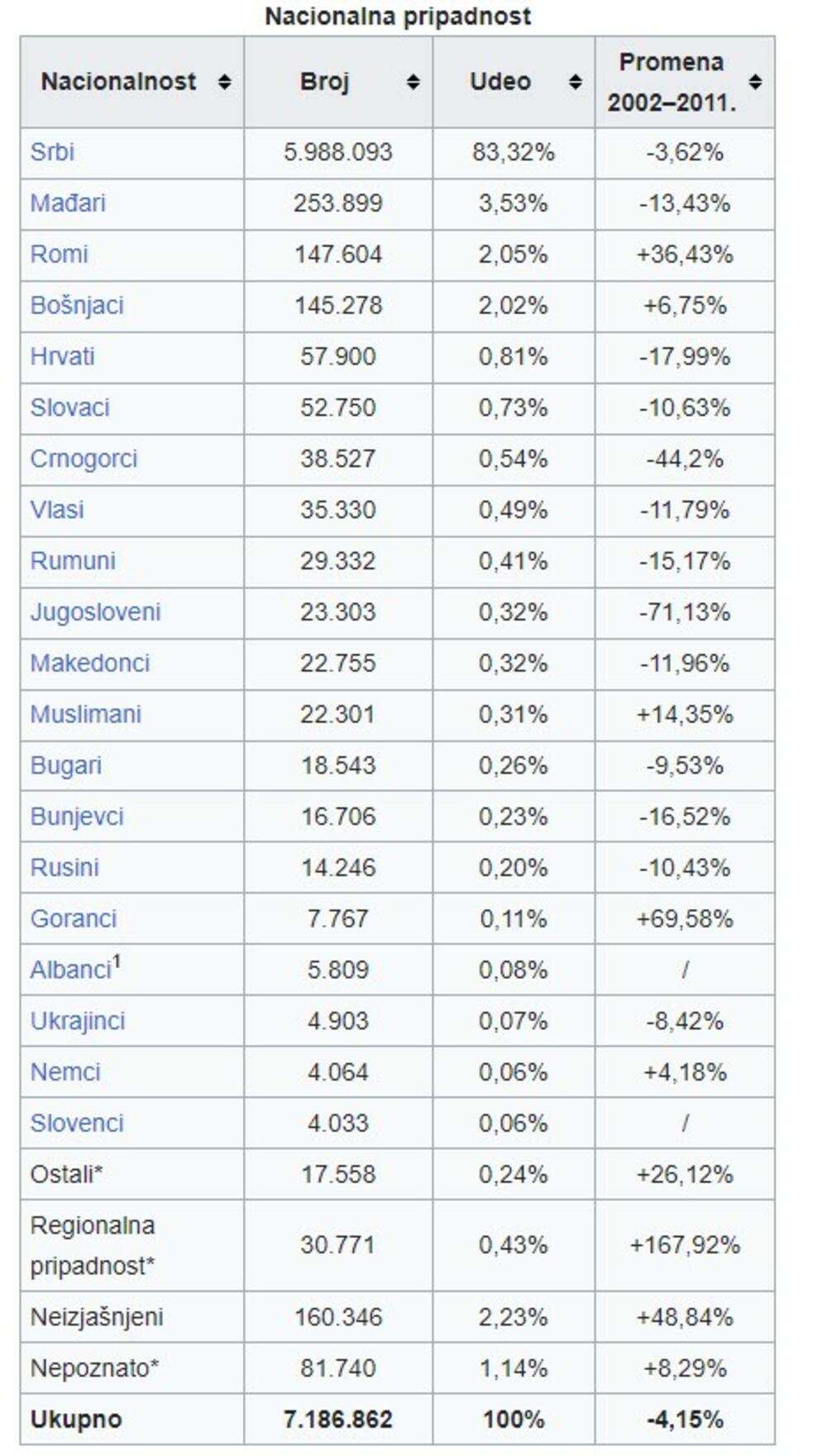
Task: Open the Hrvati article link
Action: click(62, 357)
